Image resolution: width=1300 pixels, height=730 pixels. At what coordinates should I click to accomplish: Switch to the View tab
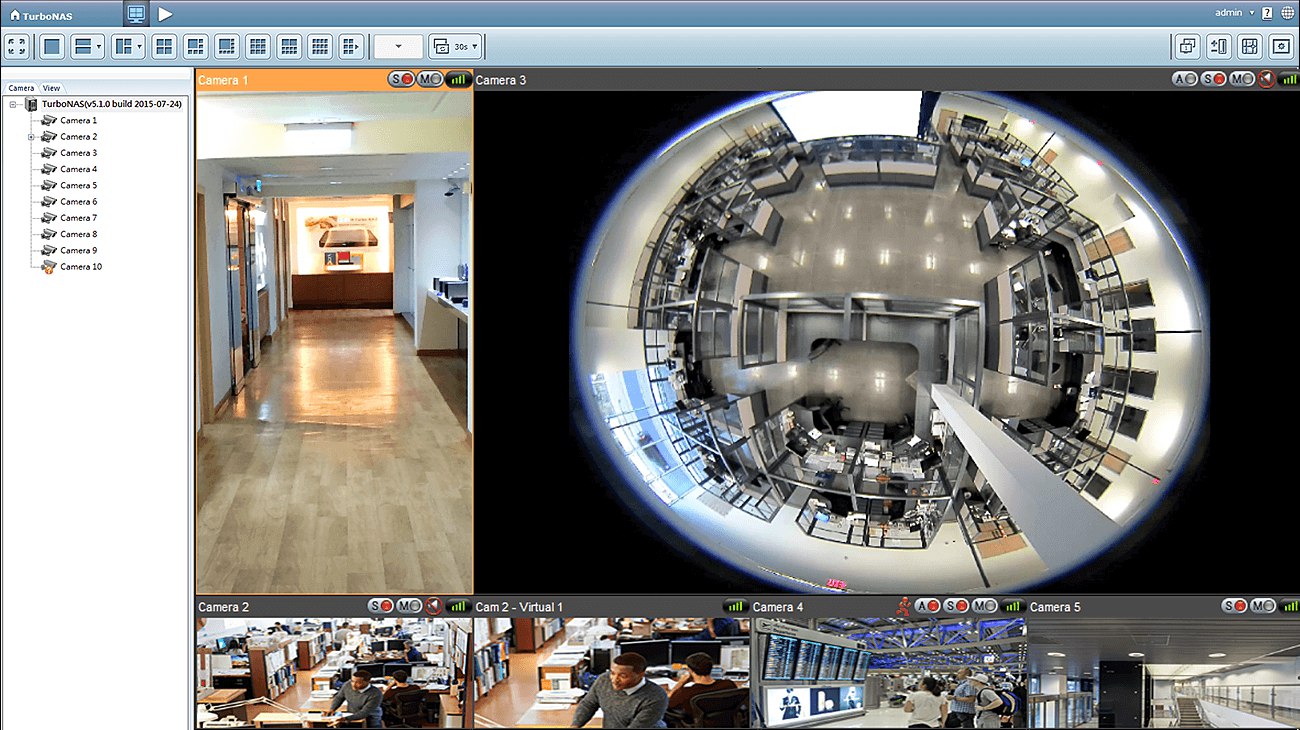[x=51, y=88]
